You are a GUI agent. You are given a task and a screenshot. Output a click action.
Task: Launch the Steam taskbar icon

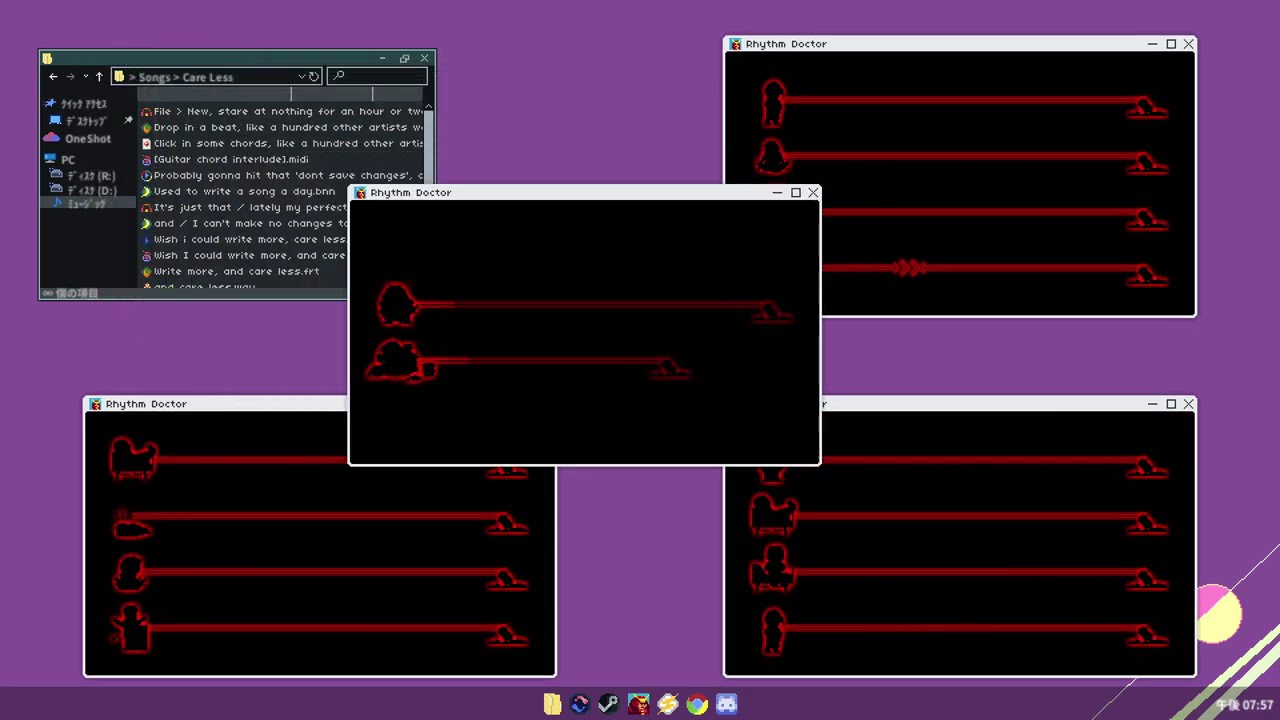608,704
